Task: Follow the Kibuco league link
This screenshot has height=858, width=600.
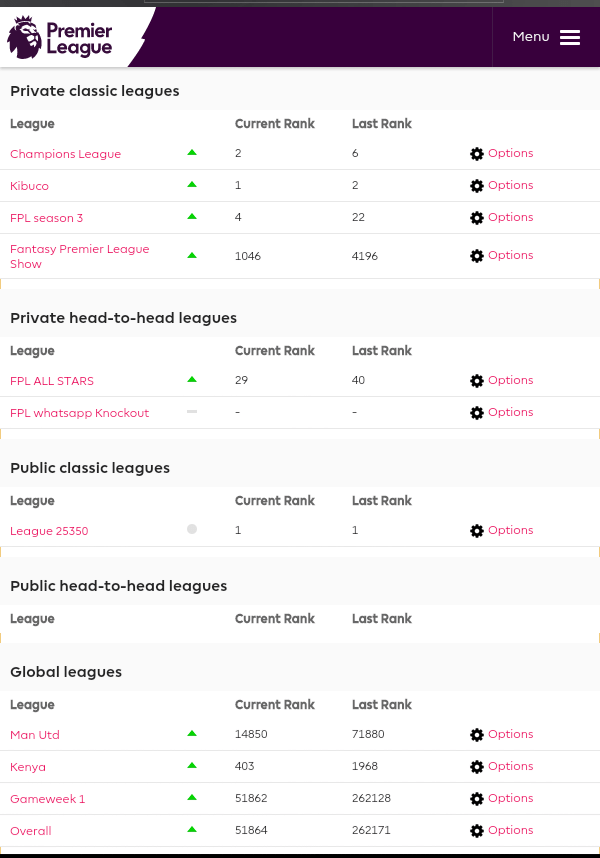Action: click(x=29, y=185)
